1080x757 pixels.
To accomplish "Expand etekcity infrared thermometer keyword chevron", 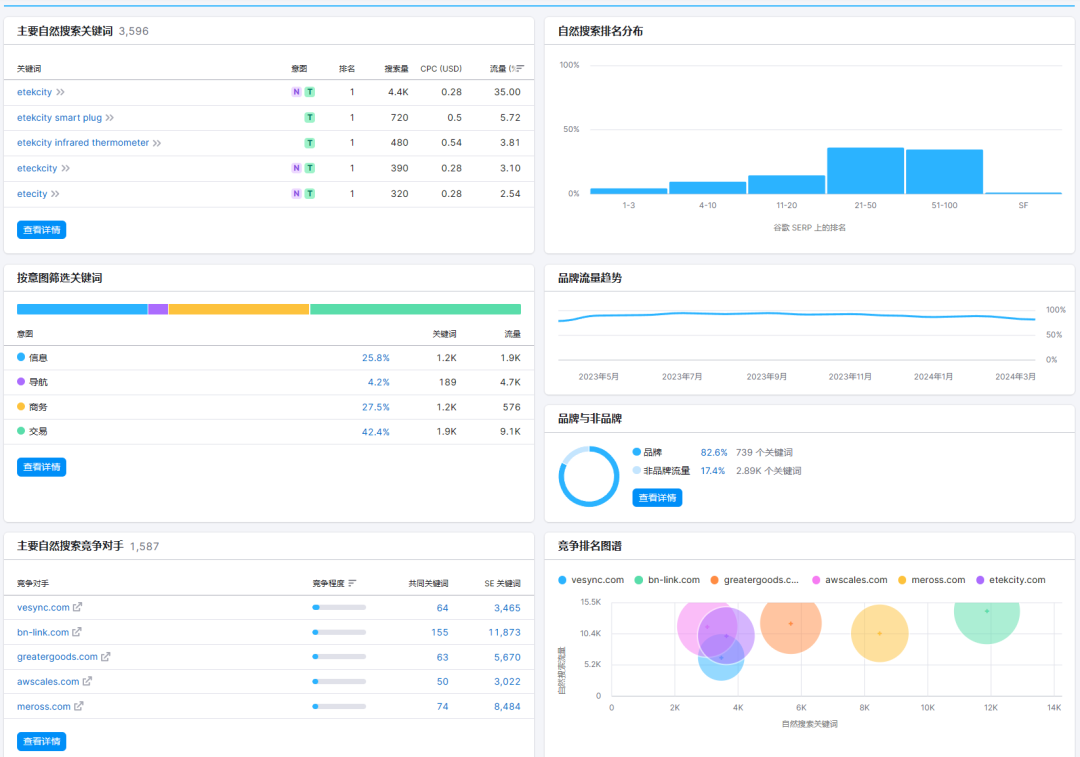I will coord(157,143).
